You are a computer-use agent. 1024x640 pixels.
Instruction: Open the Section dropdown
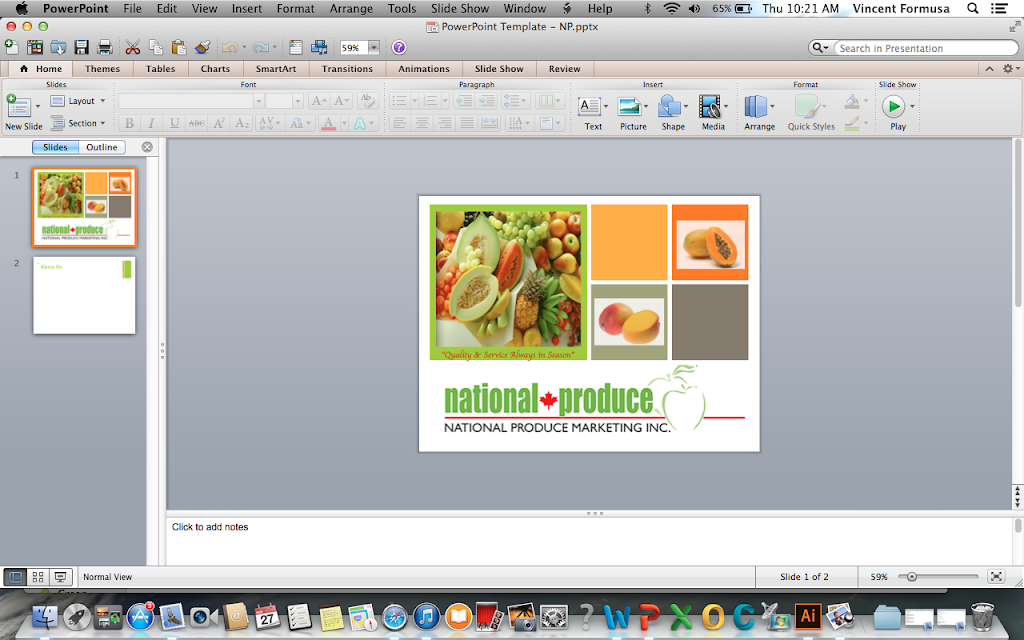[x=78, y=123]
